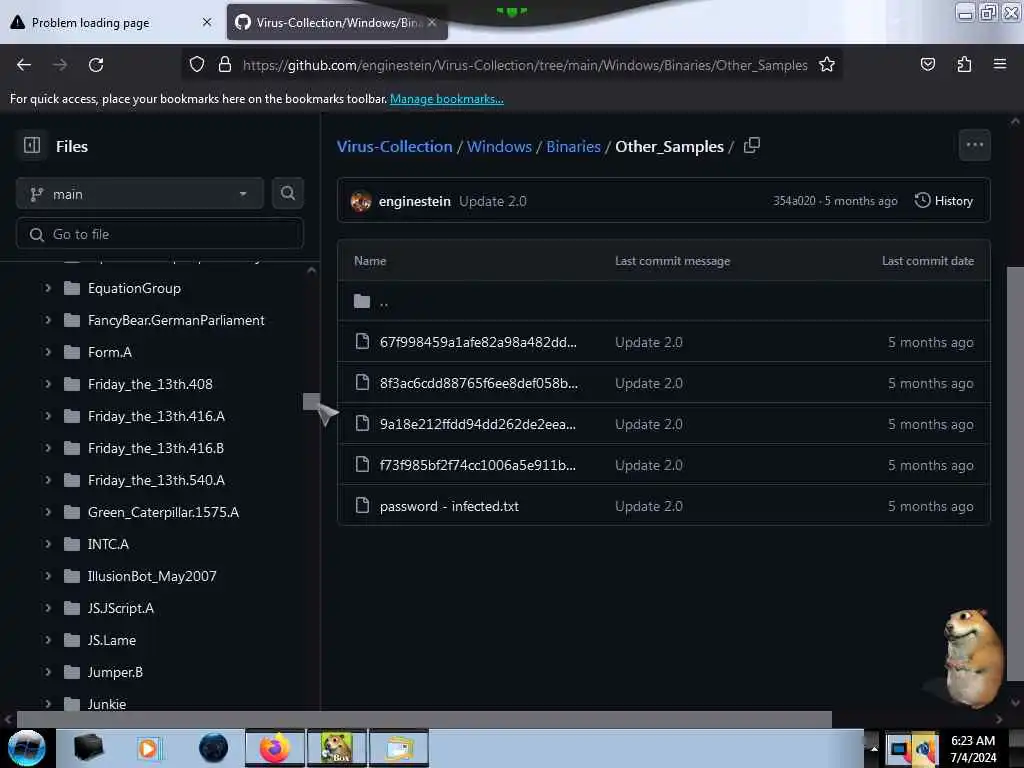The image size is (1024, 768).
Task: Click the dark globe taskbar icon
Action: point(214,748)
